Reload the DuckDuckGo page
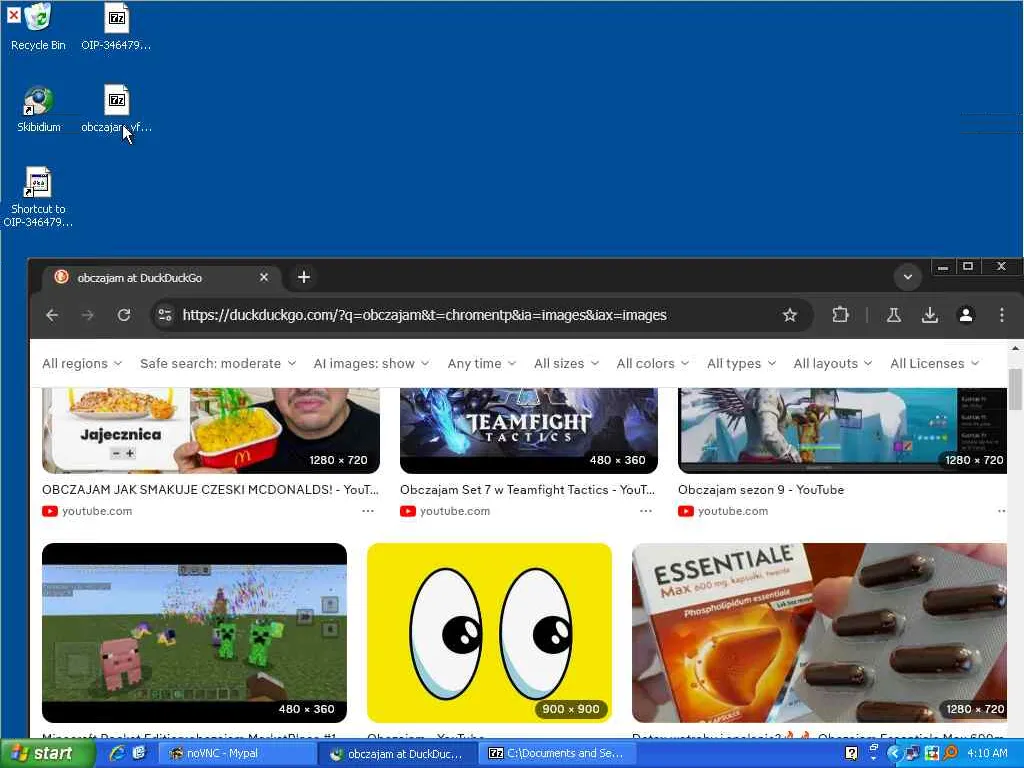This screenshot has width=1024, height=768. (x=123, y=315)
